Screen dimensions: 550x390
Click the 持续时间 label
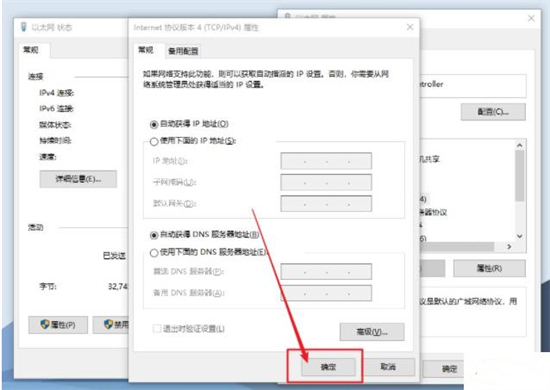(55, 141)
